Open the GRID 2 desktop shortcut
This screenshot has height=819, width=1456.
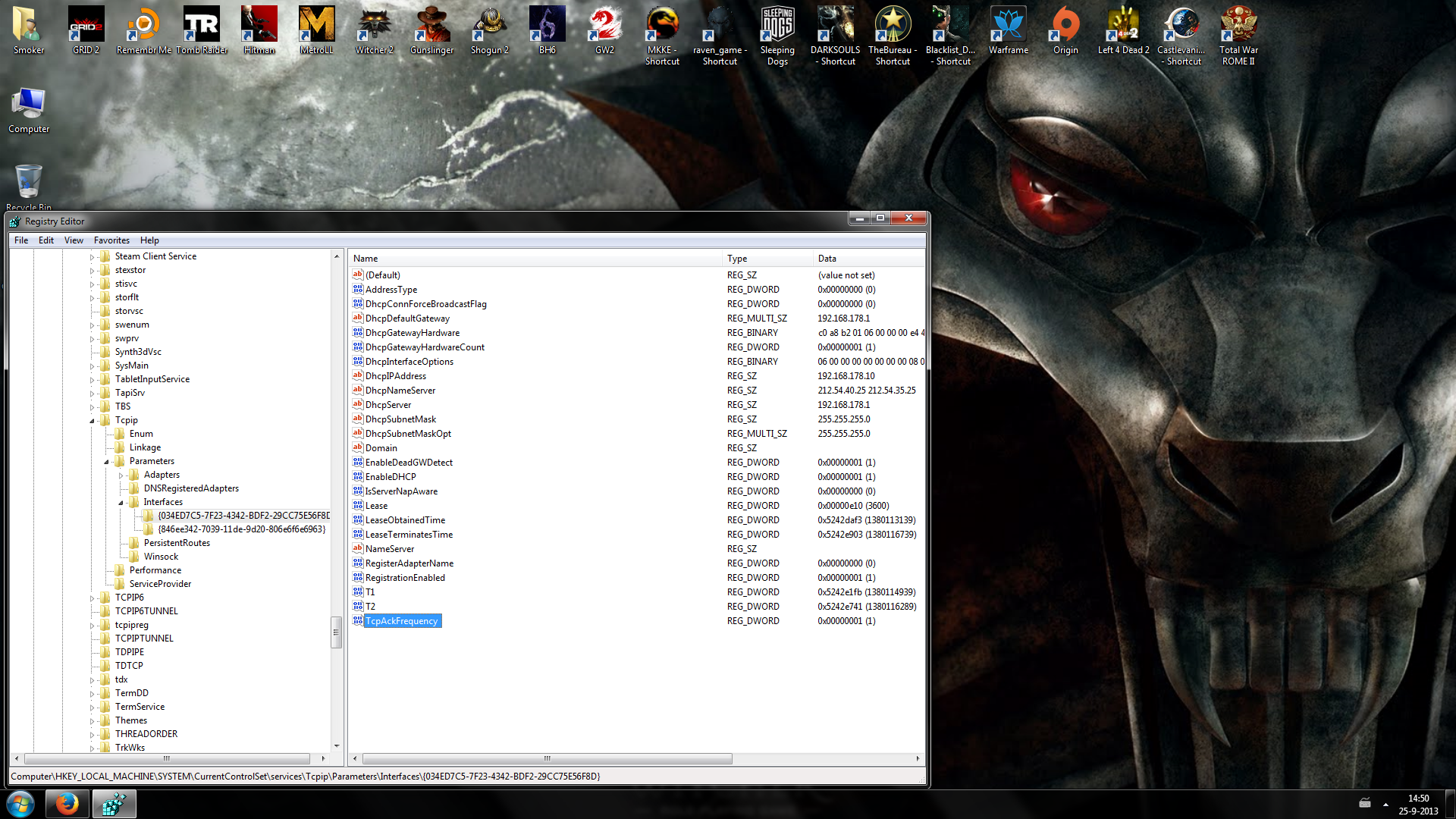[x=86, y=30]
